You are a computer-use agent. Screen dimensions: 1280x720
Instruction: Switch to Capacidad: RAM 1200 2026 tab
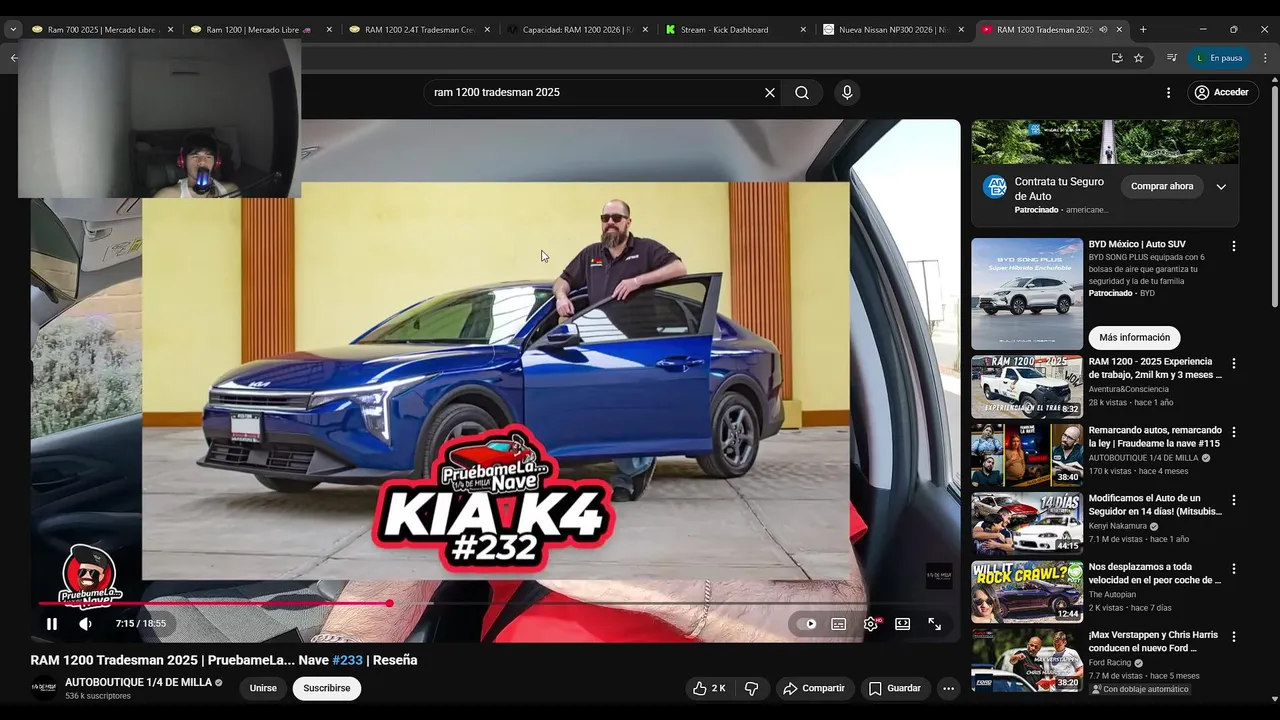click(x=577, y=30)
